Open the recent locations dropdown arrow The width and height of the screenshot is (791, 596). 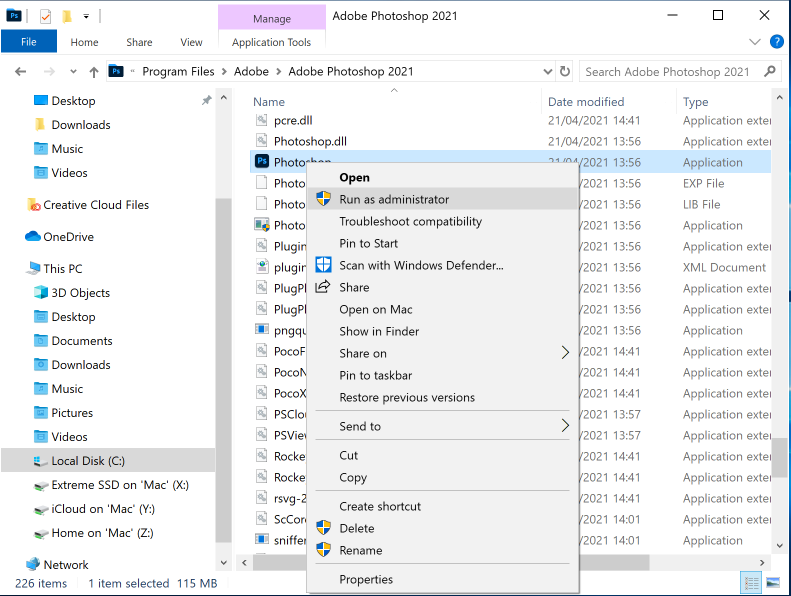tap(74, 72)
